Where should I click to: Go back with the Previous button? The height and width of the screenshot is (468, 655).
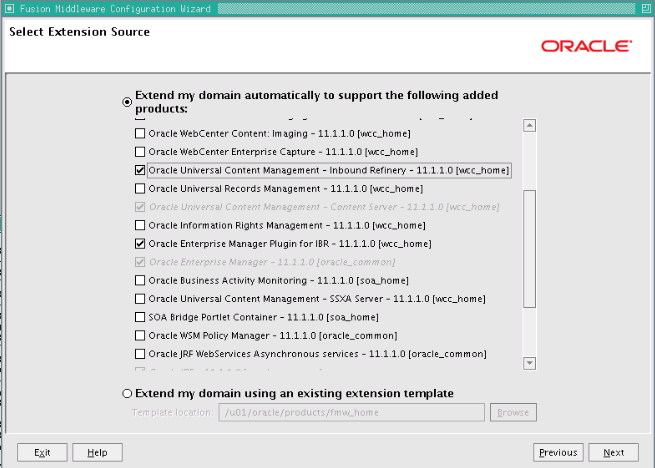click(558, 453)
